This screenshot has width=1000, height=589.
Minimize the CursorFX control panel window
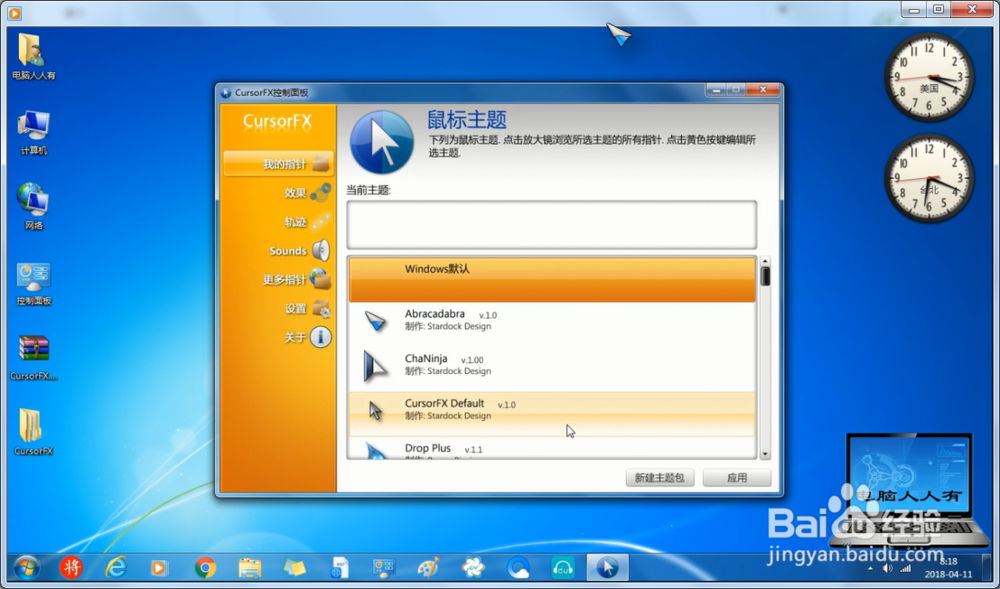(x=716, y=90)
